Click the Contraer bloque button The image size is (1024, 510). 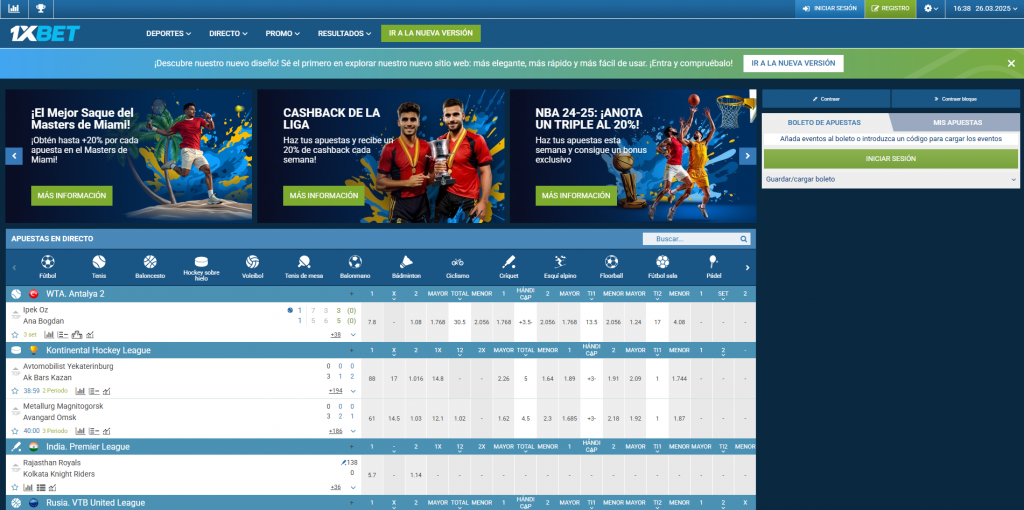955,99
